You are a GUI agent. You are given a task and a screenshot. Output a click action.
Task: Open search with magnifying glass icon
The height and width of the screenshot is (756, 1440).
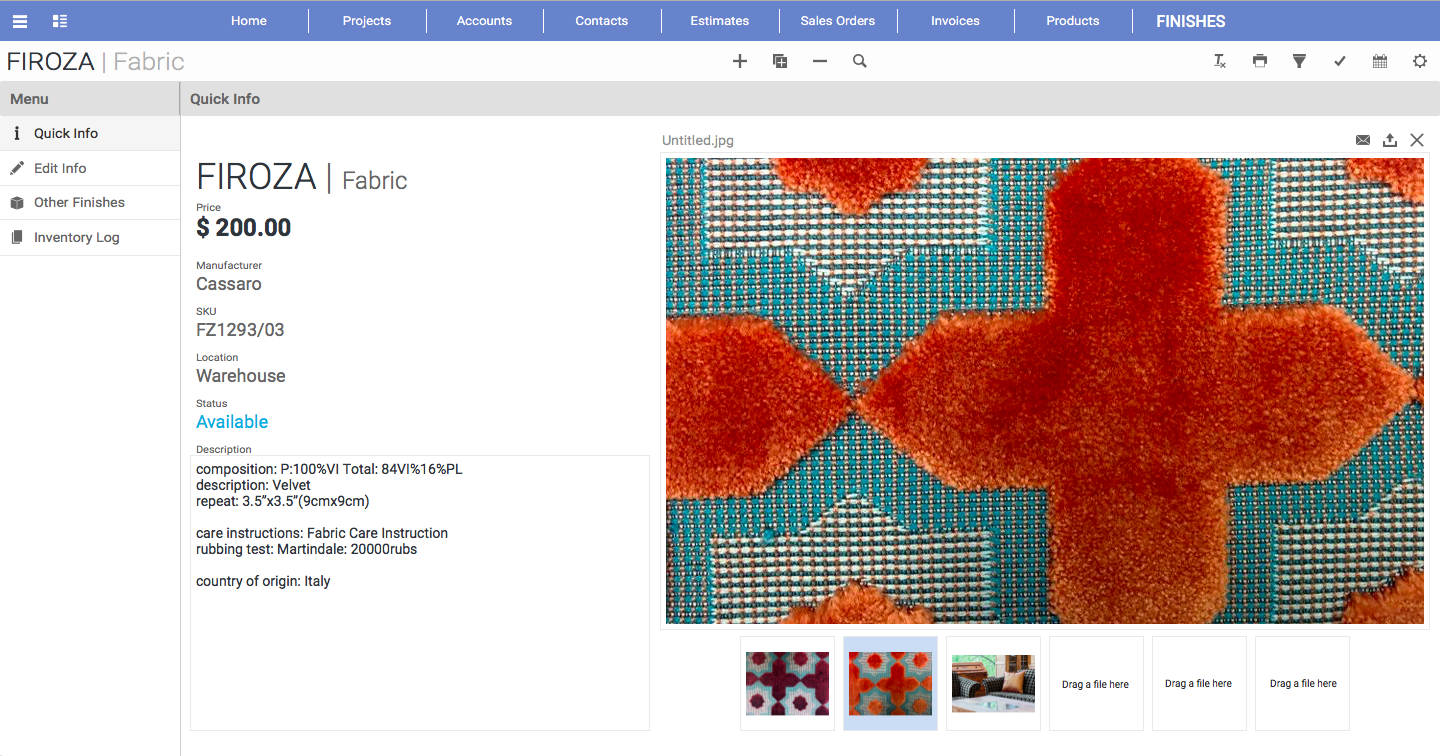tap(860, 61)
